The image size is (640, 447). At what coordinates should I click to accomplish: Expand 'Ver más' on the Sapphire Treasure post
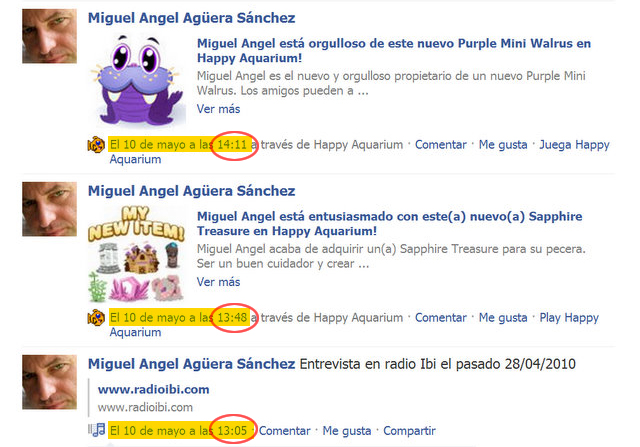[218, 282]
